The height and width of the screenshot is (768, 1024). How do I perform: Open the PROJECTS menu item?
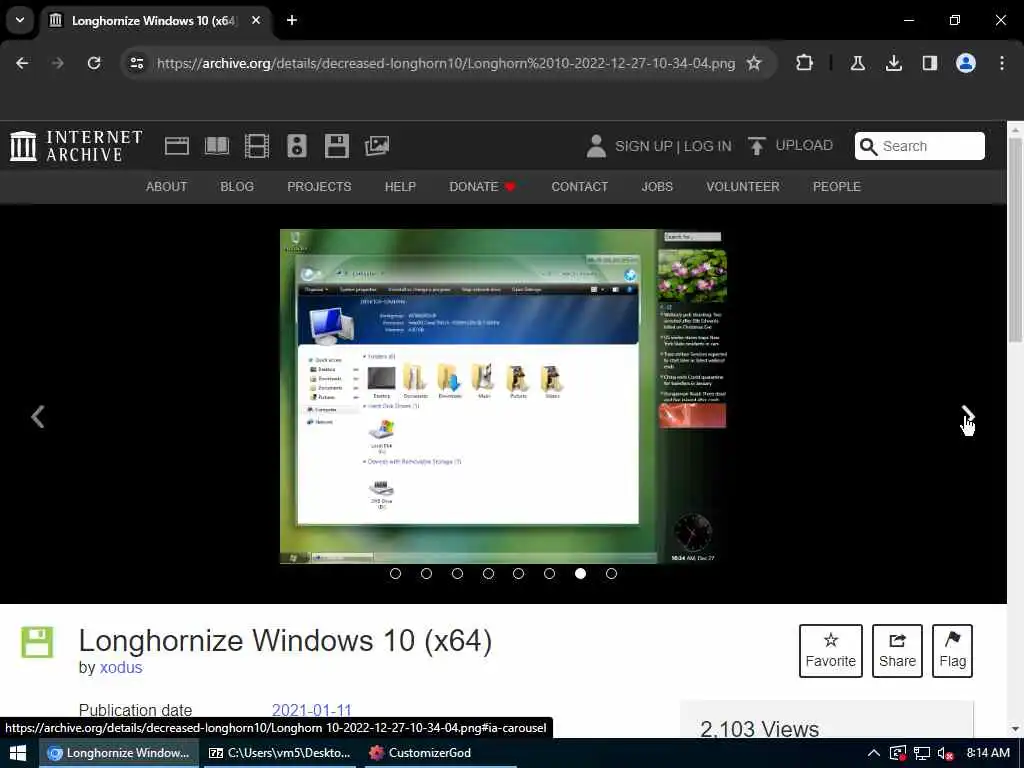point(319,187)
